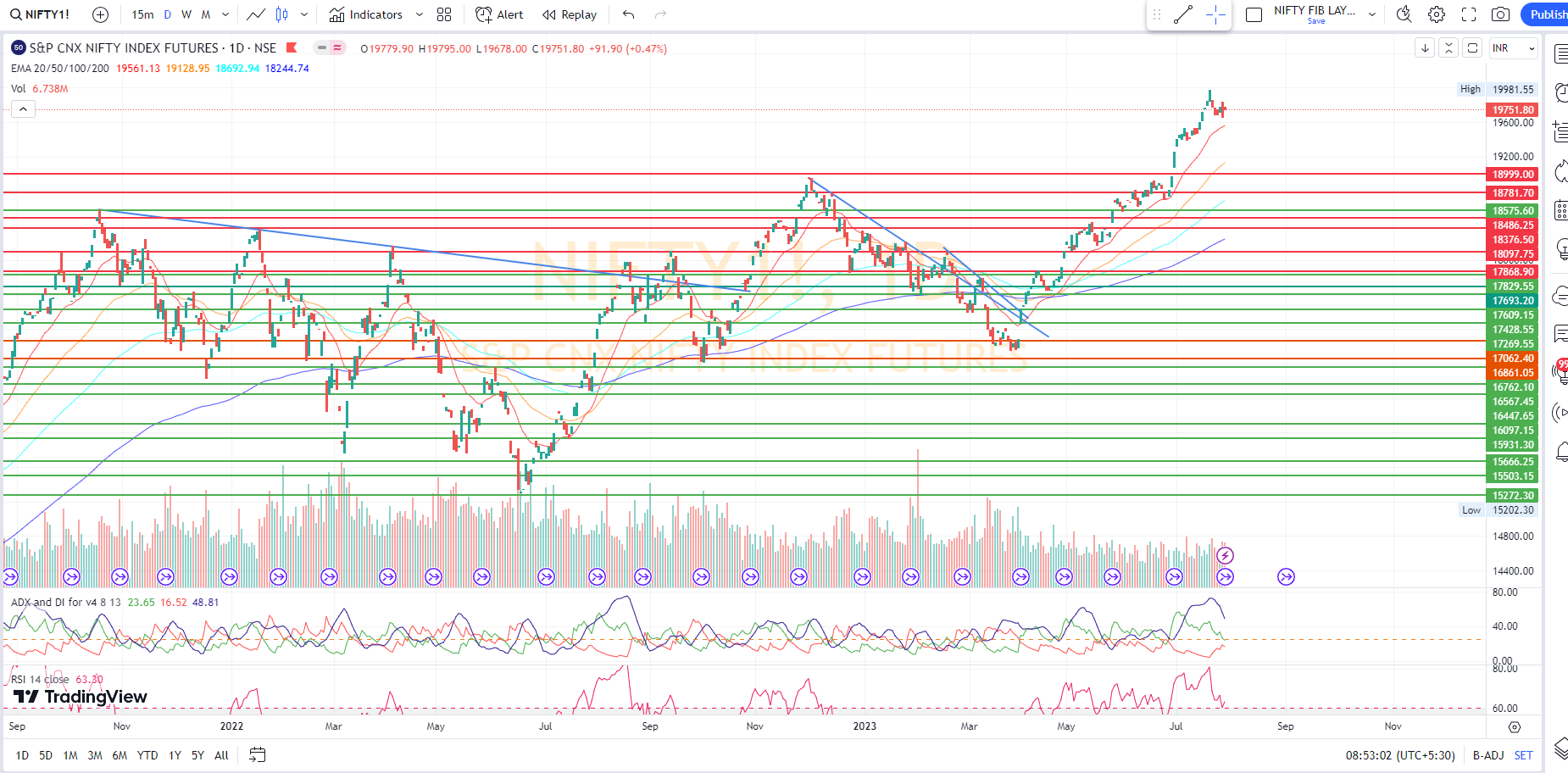Open the Go to date calendar icon

[x=258, y=754]
